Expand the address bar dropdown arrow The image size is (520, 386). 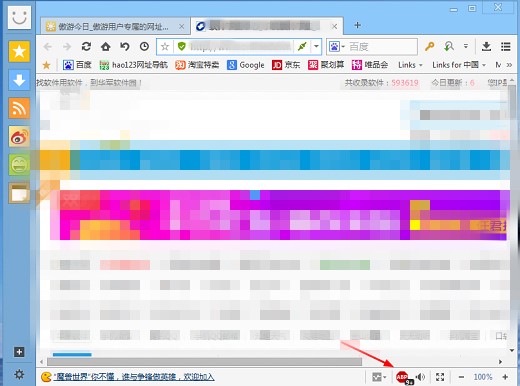click(x=316, y=46)
